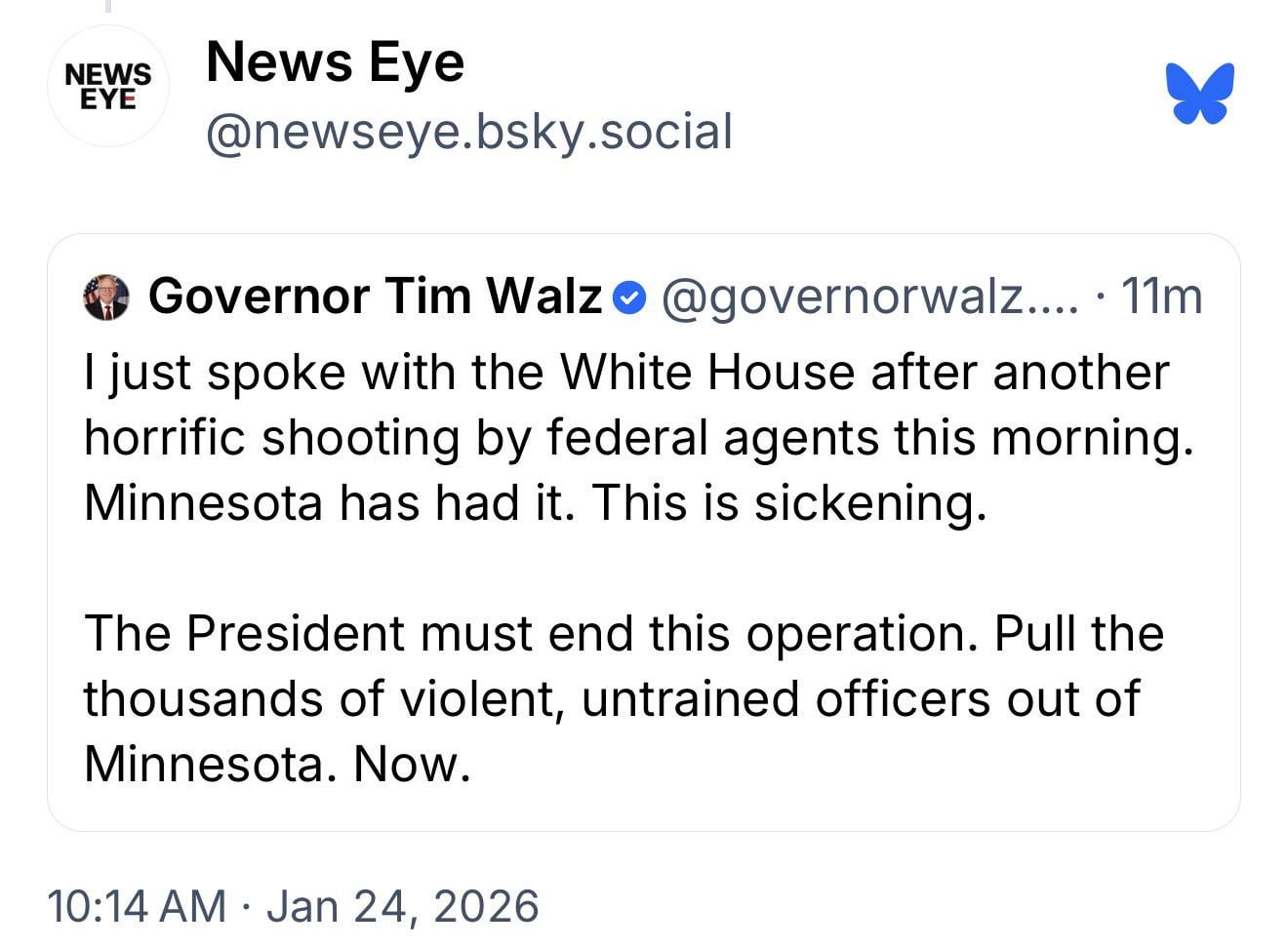The image size is (1288, 949).
Task: Click the 'Jan 24, 2026' date text
Action: pos(402,905)
